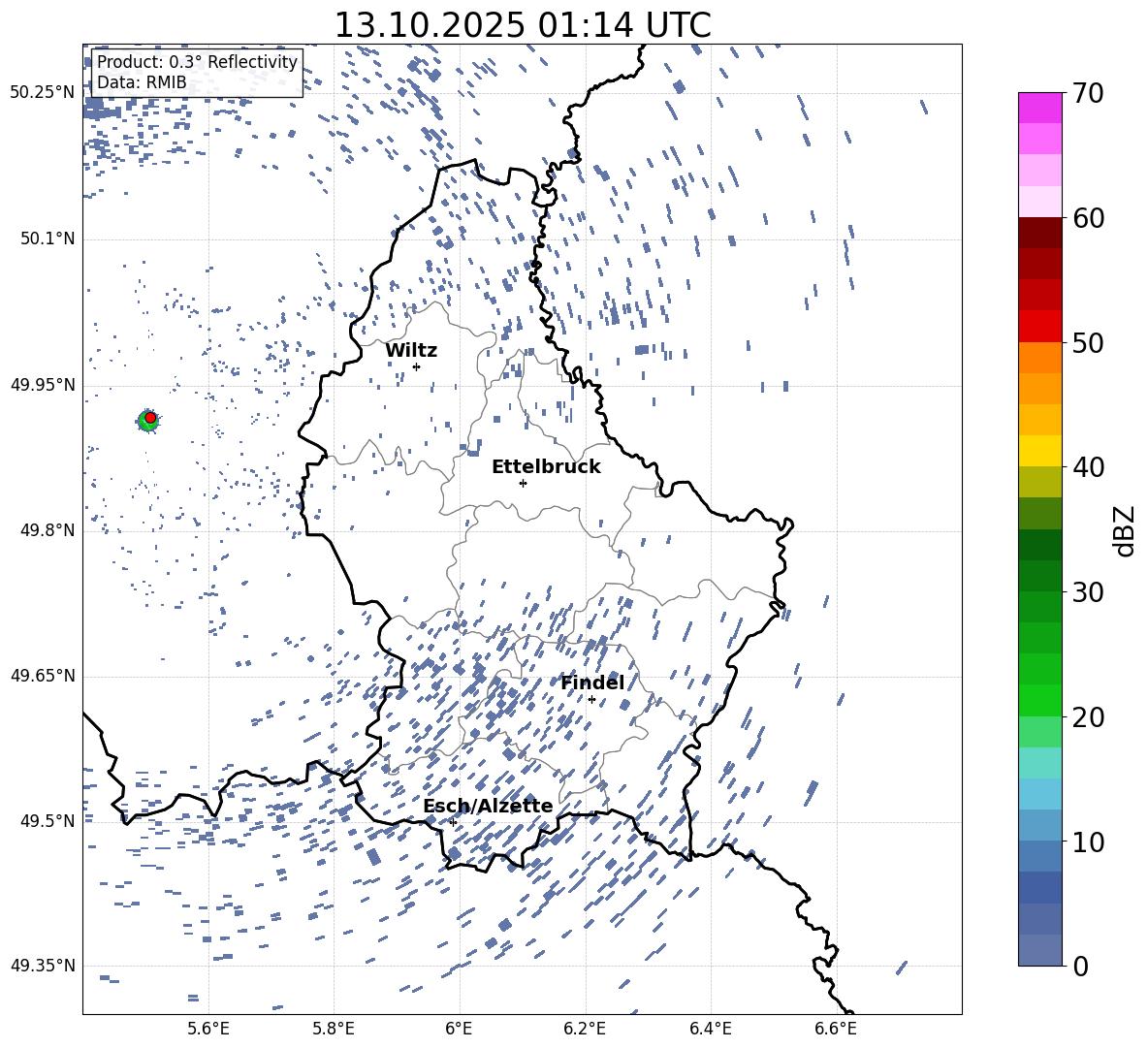The width and height of the screenshot is (1148, 1048).
Task: Select the Wiltz city label
Action: click(411, 351)
